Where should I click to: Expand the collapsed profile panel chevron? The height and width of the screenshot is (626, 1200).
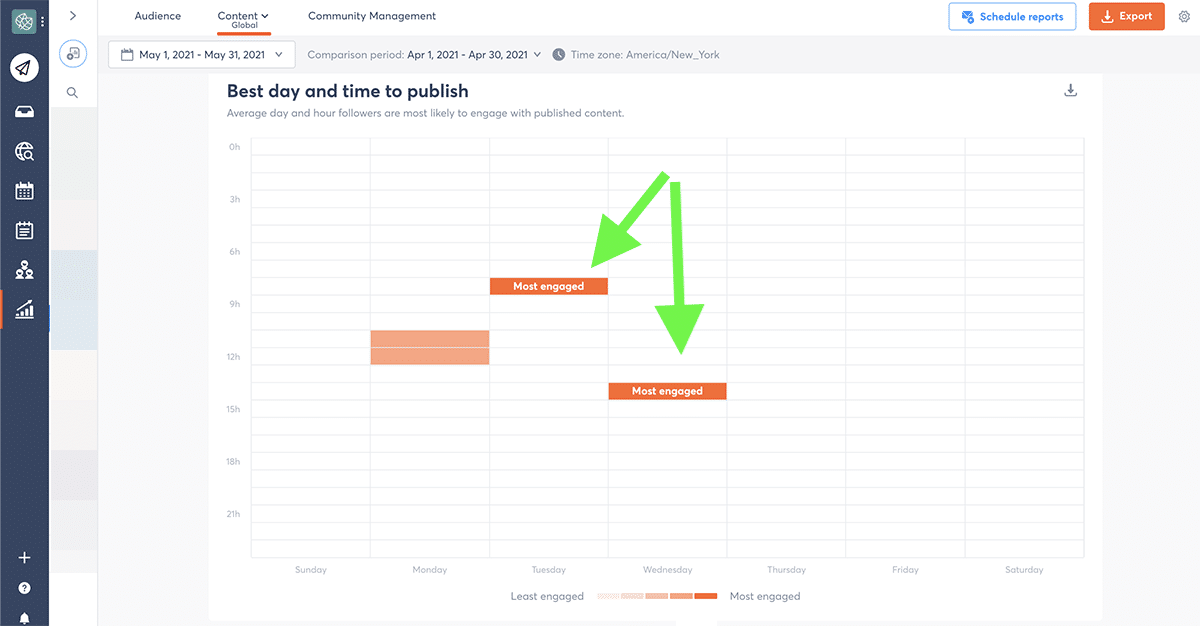pos(73,16)
